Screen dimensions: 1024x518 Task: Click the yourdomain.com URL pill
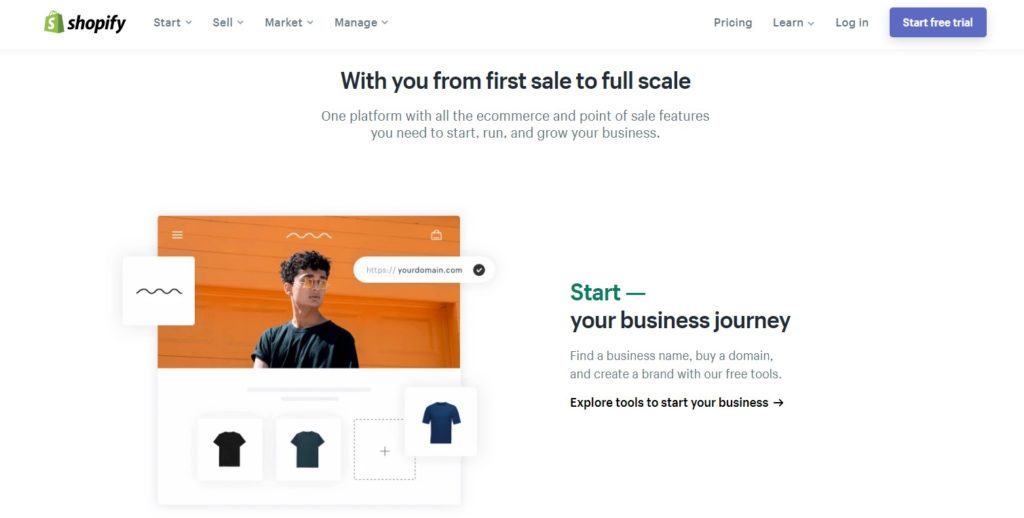(424, 270)
